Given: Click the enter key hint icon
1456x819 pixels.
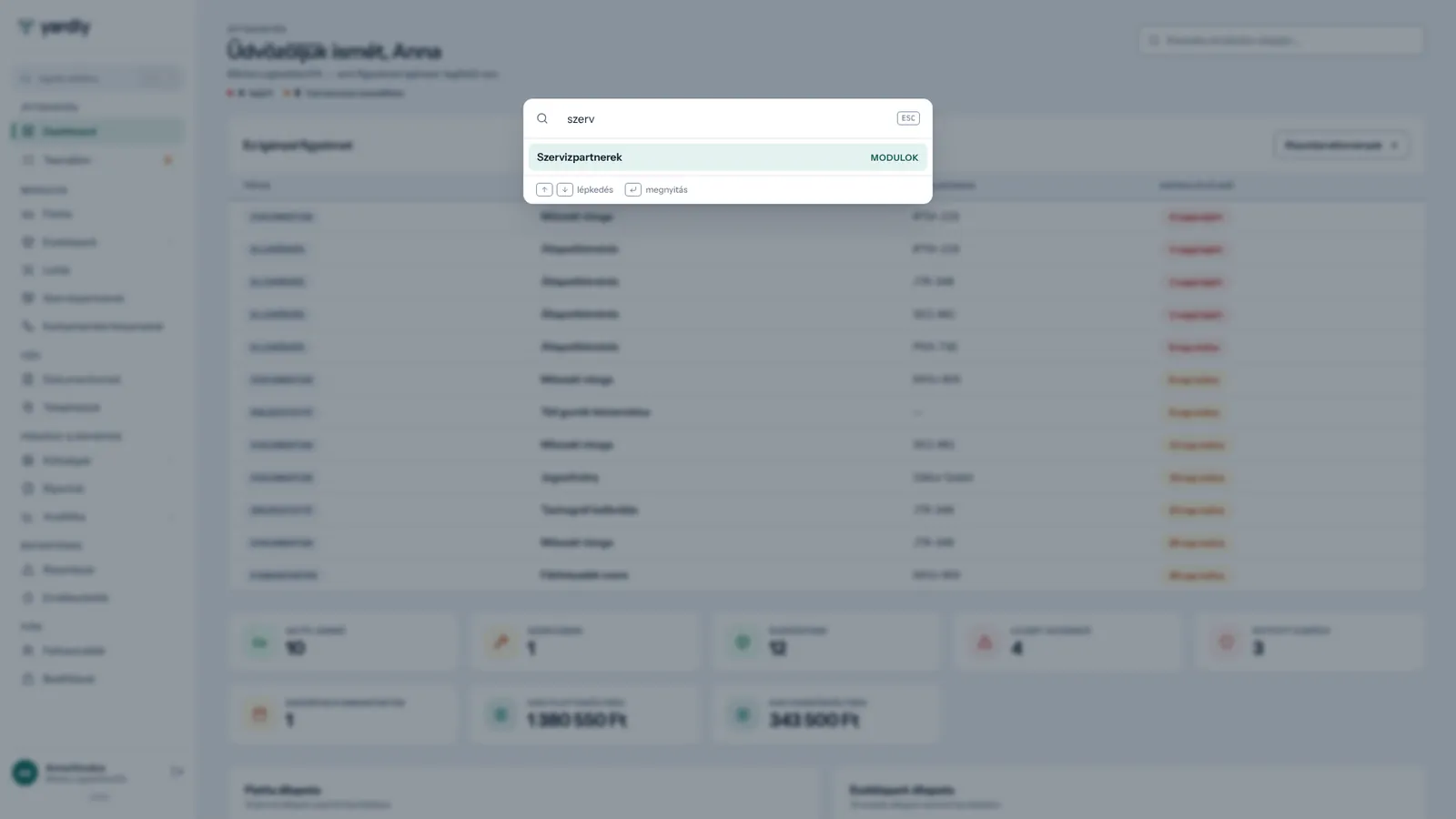Looking at the screenshot, I should (633, 189).
